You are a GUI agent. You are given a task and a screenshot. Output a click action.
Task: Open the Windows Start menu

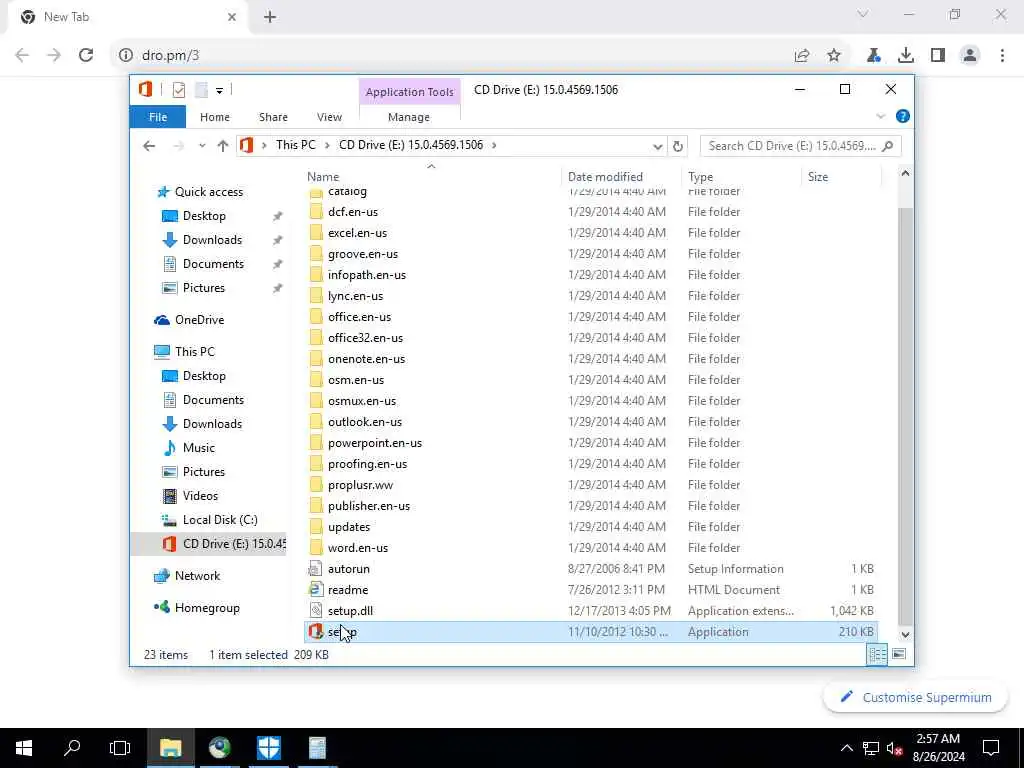[x=24, y=748]
